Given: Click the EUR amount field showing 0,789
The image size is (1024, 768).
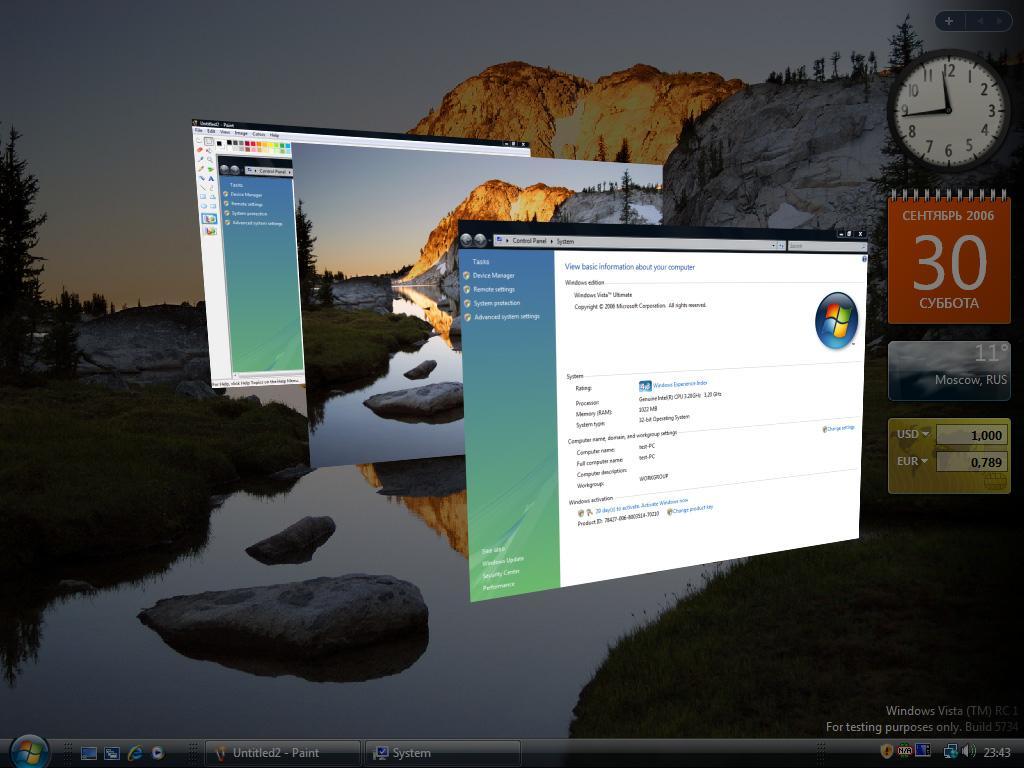Looking at the screenshot, I should coord(972,462).
